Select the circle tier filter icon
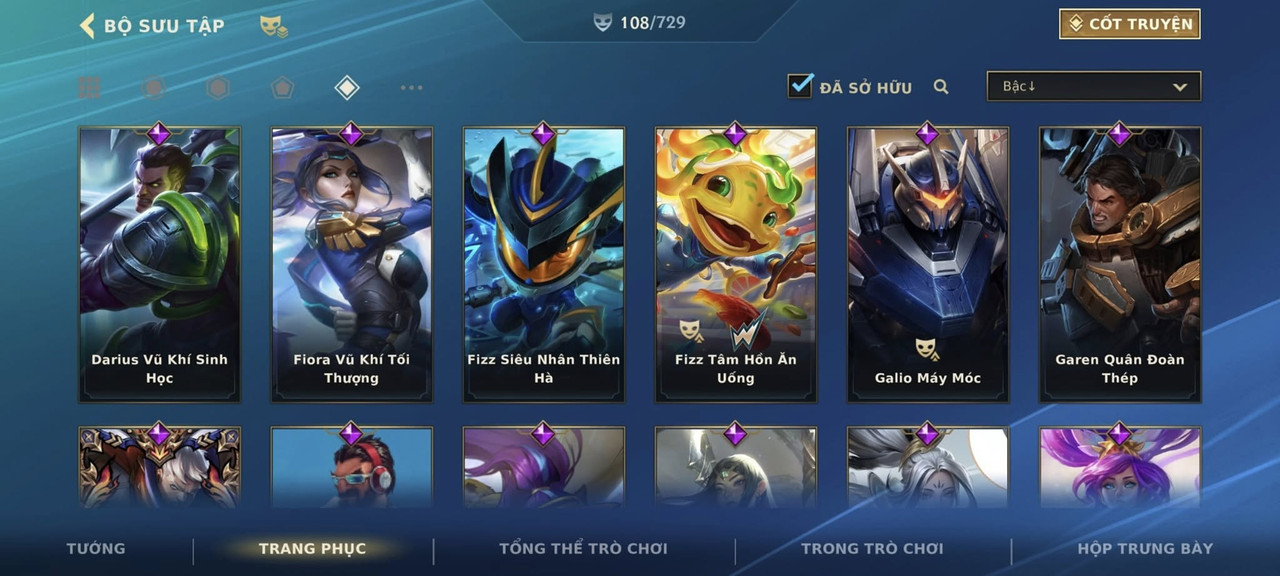 coord(153,88)
